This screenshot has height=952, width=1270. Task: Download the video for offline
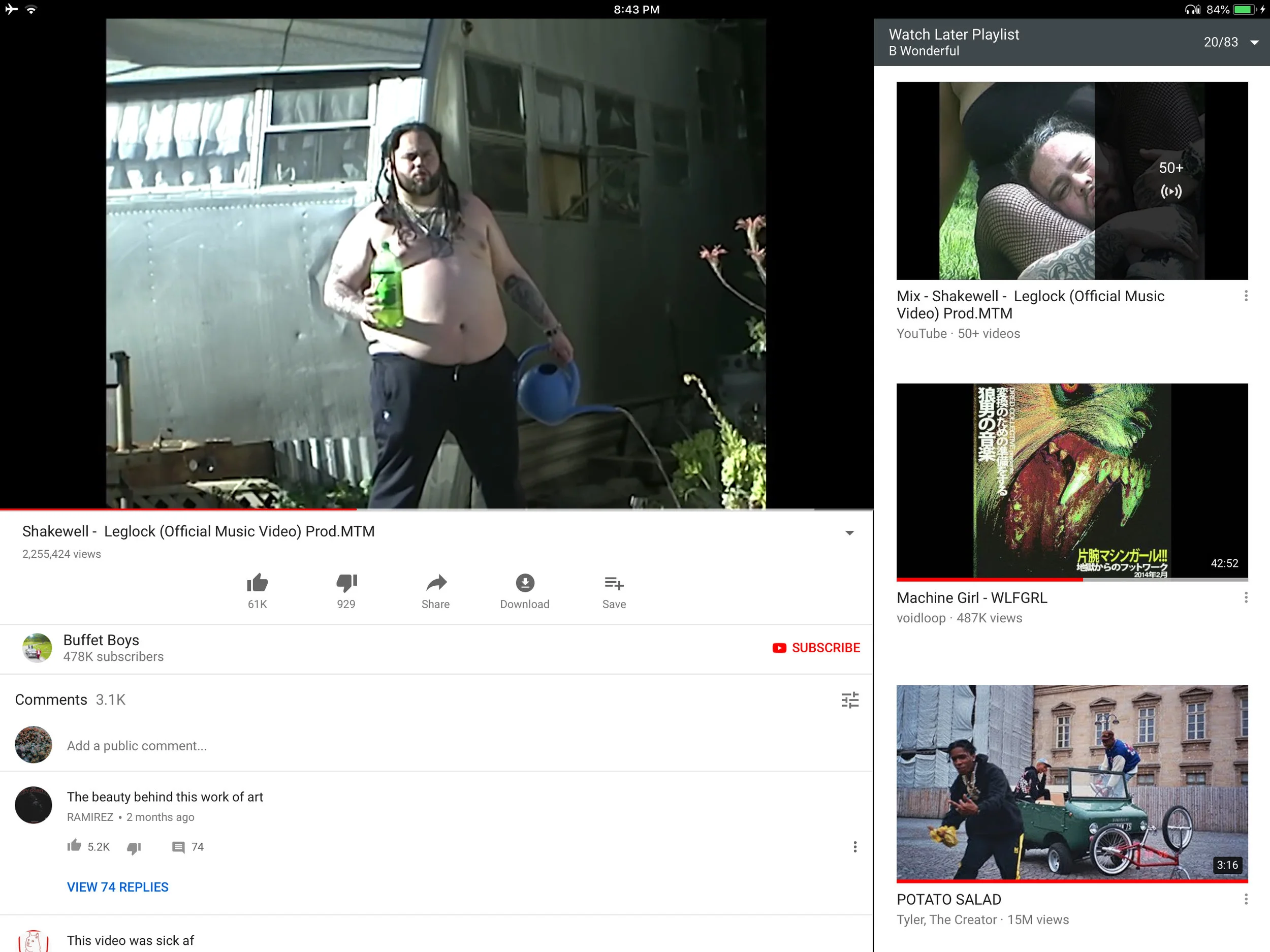pyautogui.click(x=524, y=583)
